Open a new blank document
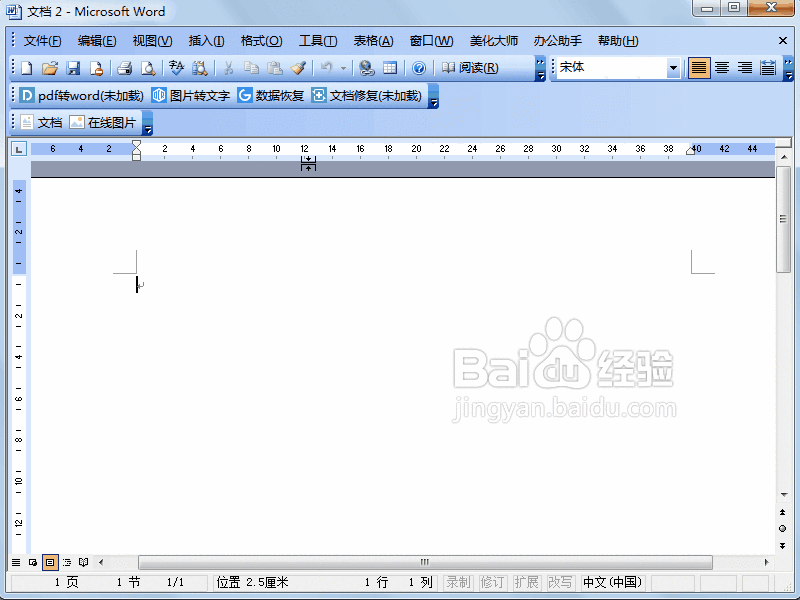This screenshot has width=800, height=600. click(x=26, y=68)
